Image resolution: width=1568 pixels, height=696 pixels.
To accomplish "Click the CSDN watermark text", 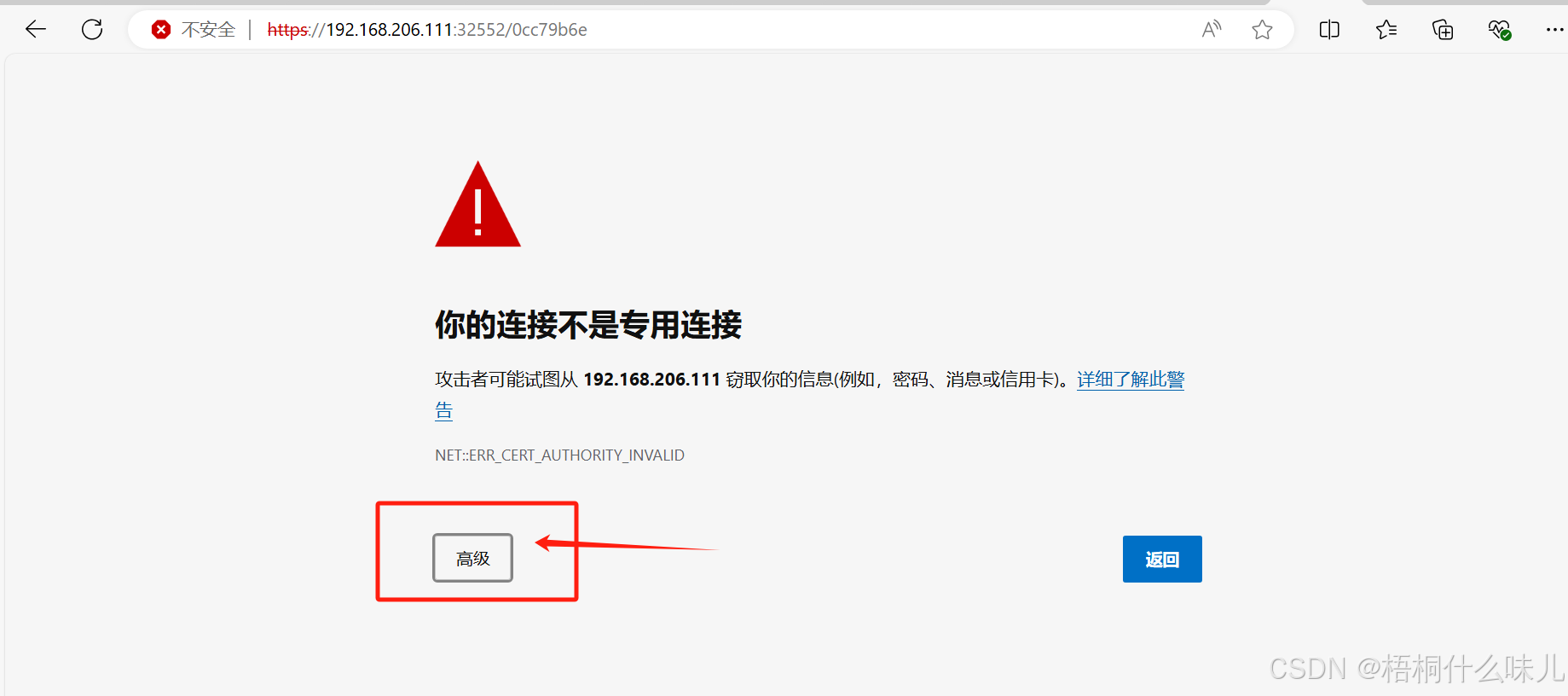I will (1416, 669).
